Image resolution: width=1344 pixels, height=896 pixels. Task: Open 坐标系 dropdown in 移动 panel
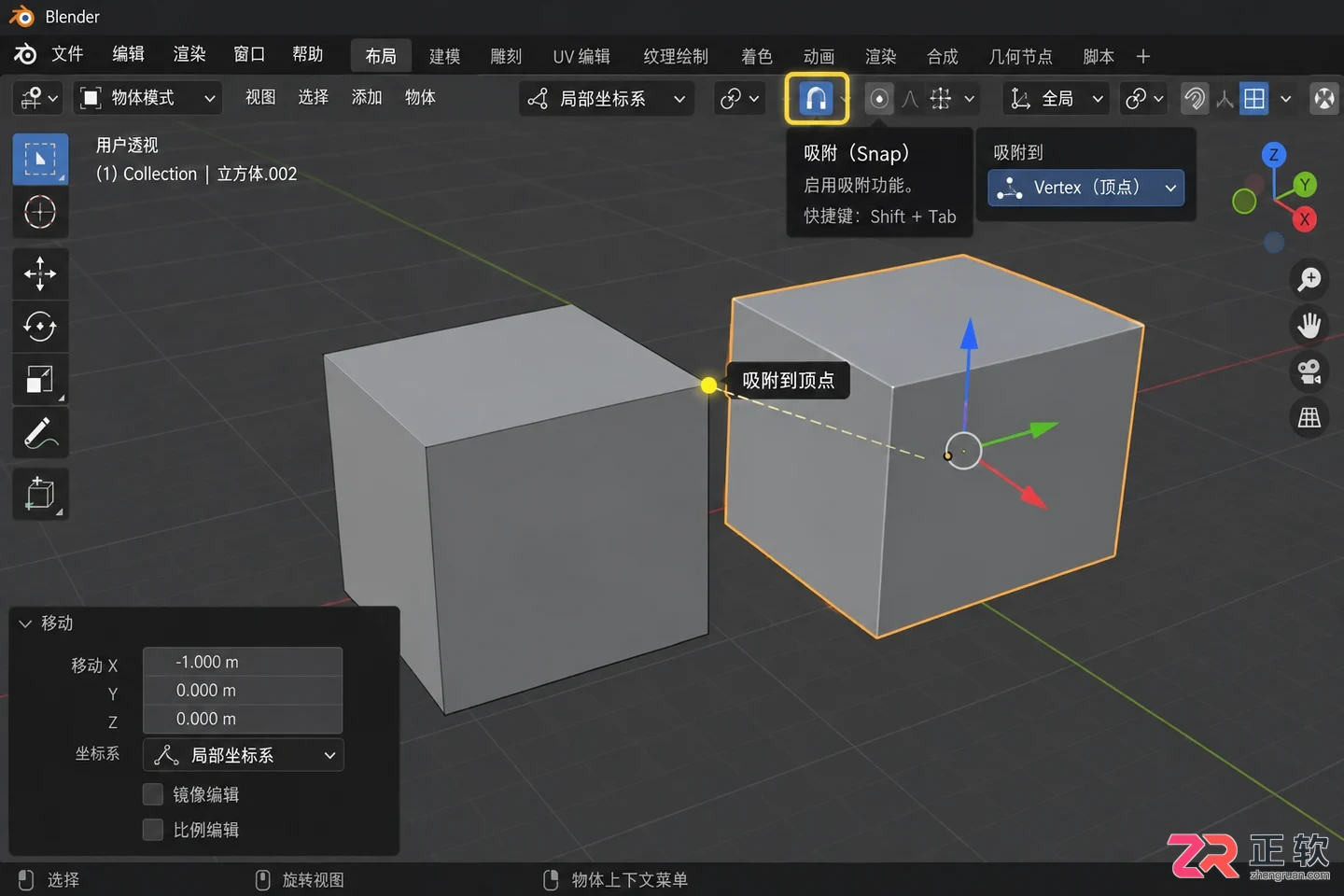point(243,755)
